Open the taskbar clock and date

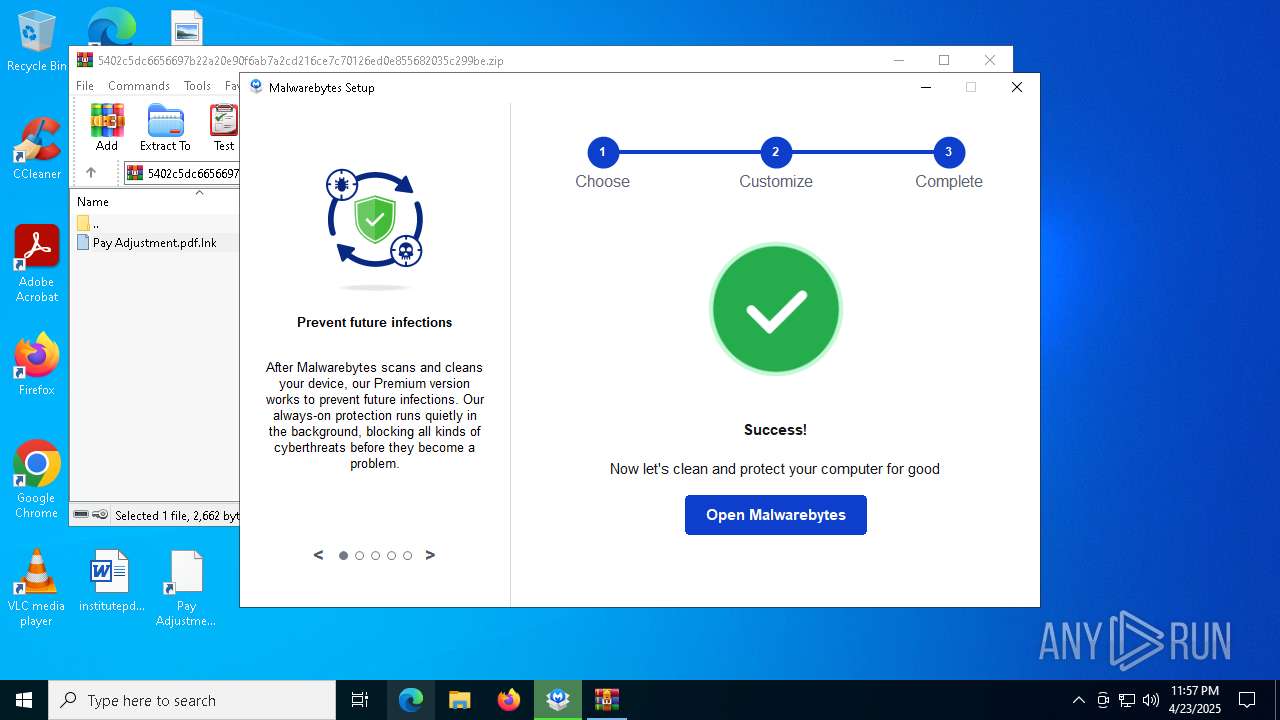coord(1195,700)
